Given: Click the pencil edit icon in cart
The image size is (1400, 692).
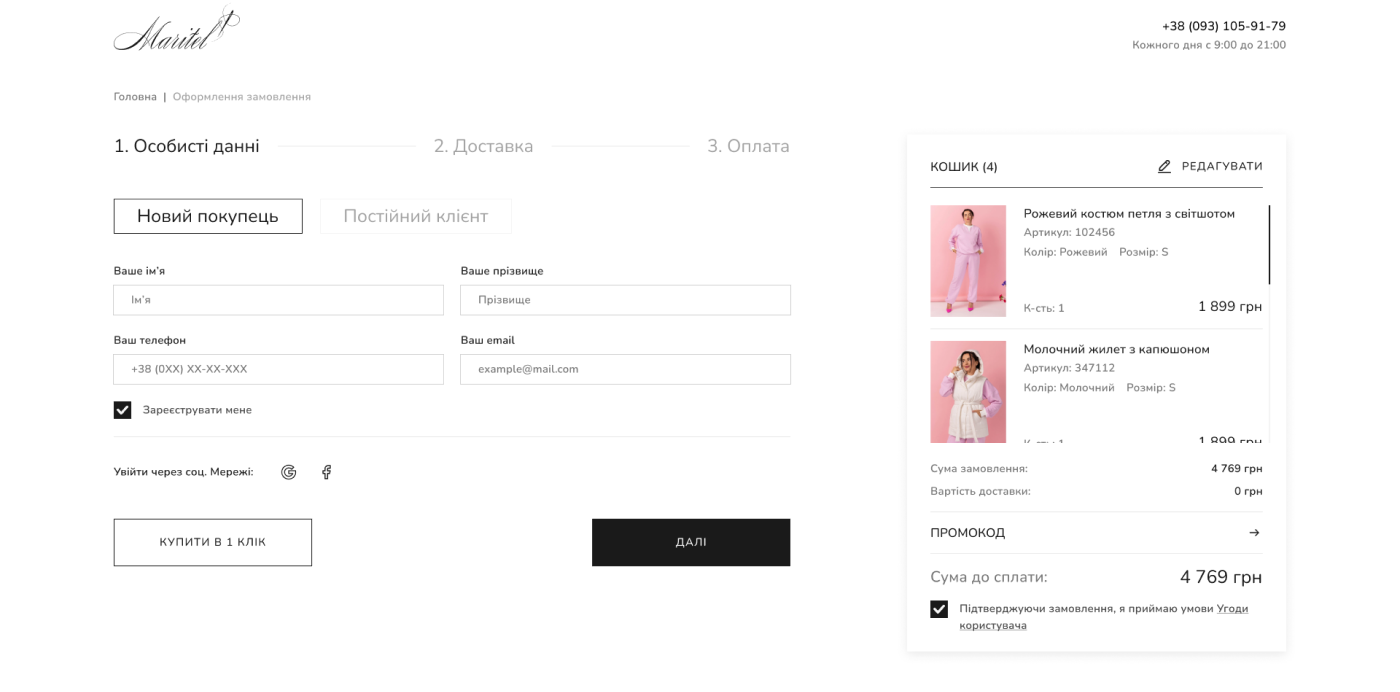Looking at the screenshot, I should tap(1164, 167).
